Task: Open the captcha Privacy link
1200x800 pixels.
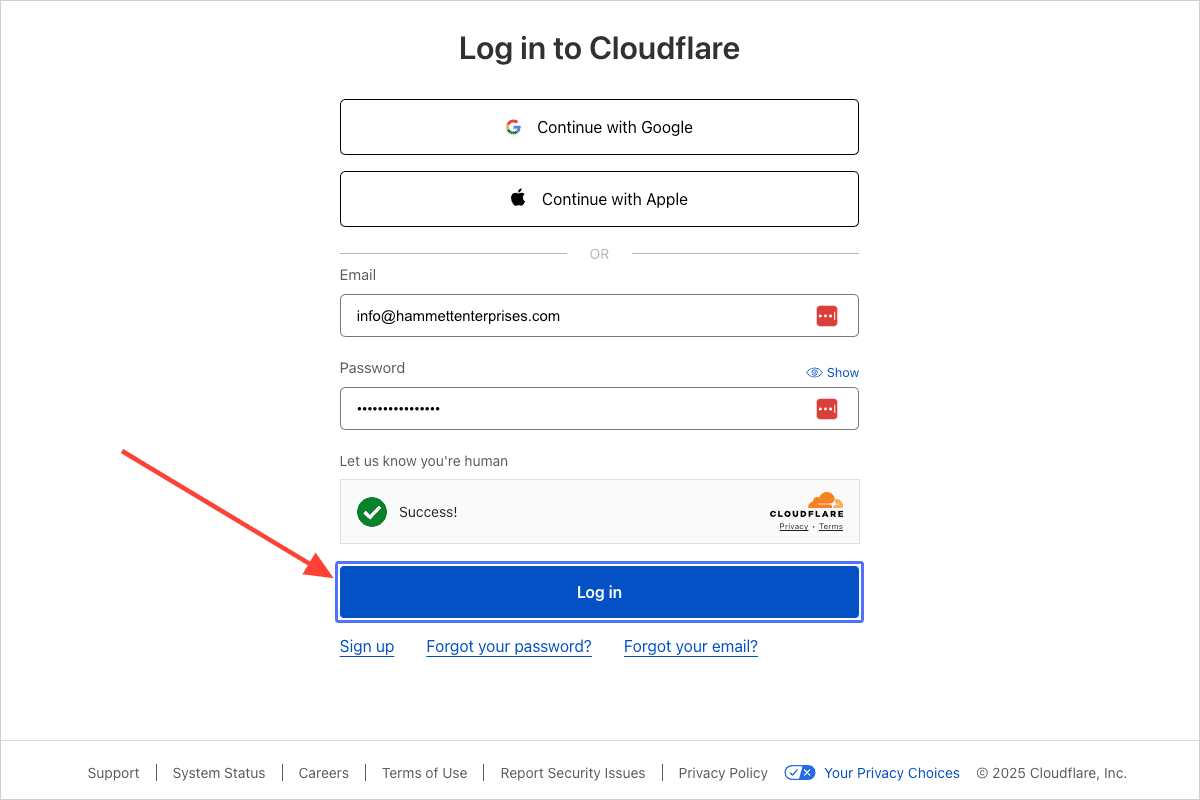Action: coord(794,527)
